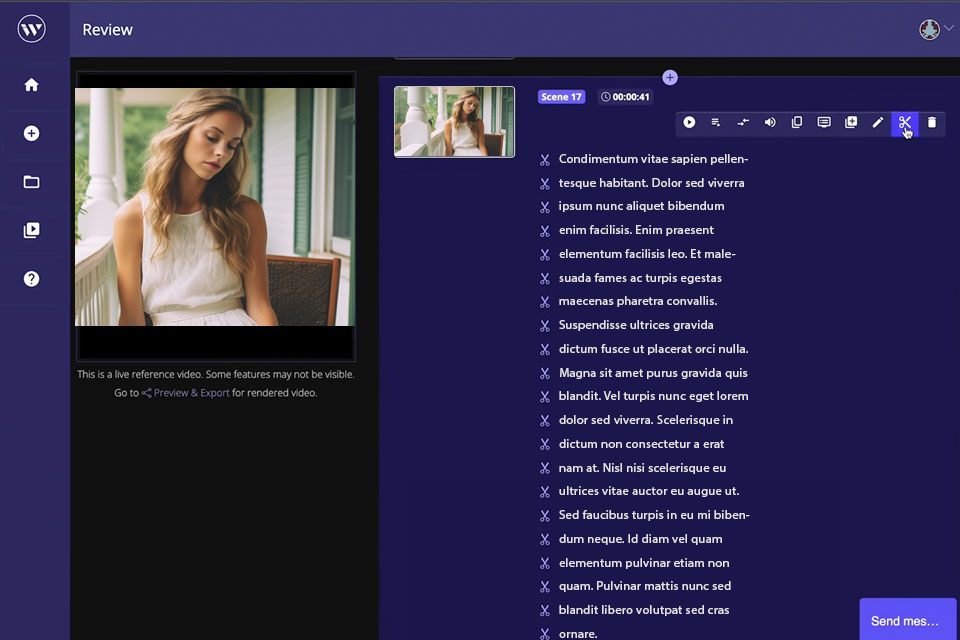Select the Scene 17 thumbnail image
960x640 pixels.
coord(454,122)
